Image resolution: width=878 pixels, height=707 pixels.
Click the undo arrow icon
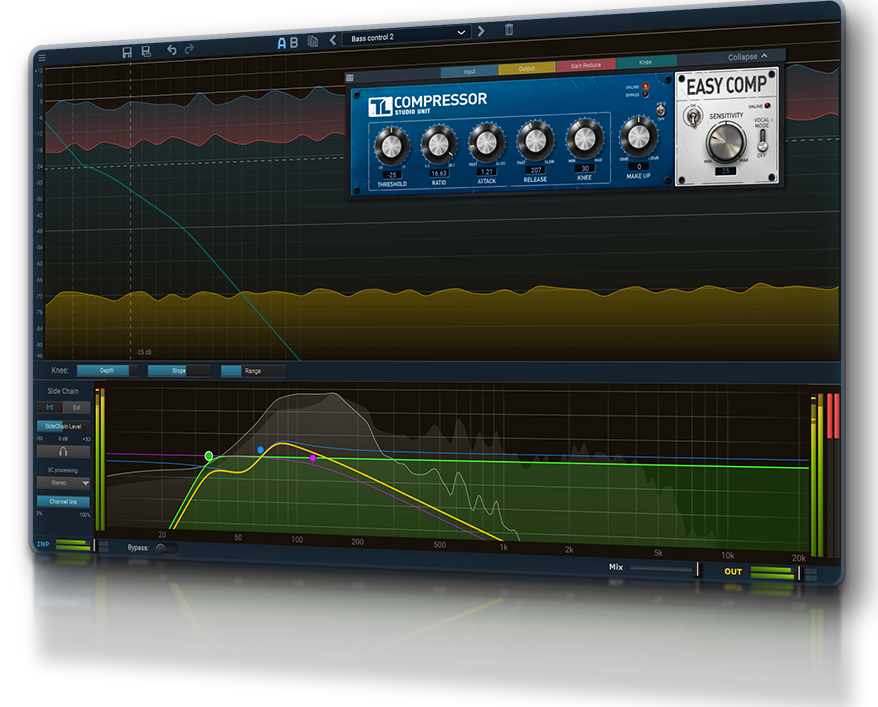172,49
